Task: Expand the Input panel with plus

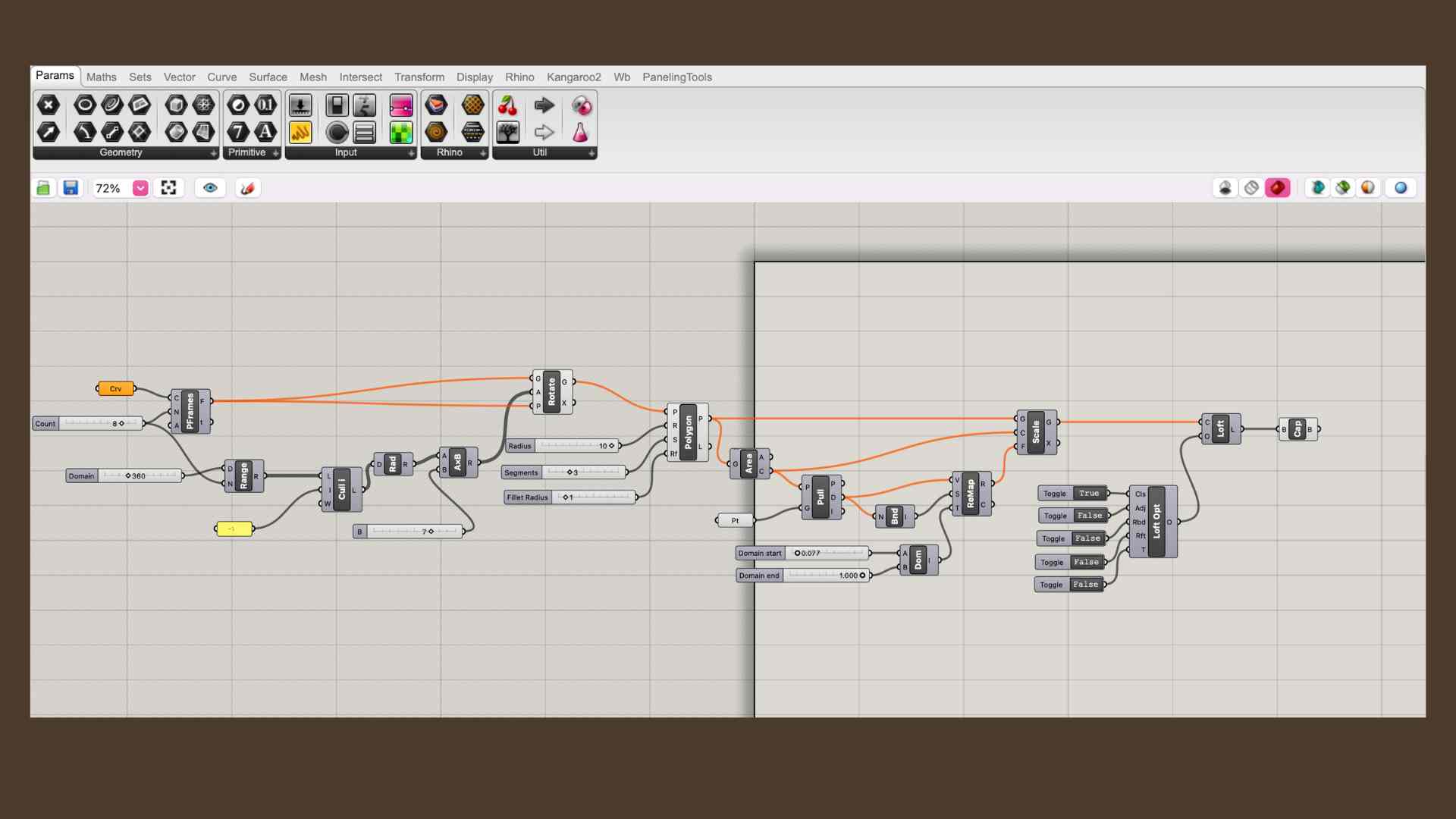Action: (x=411, y=153)
